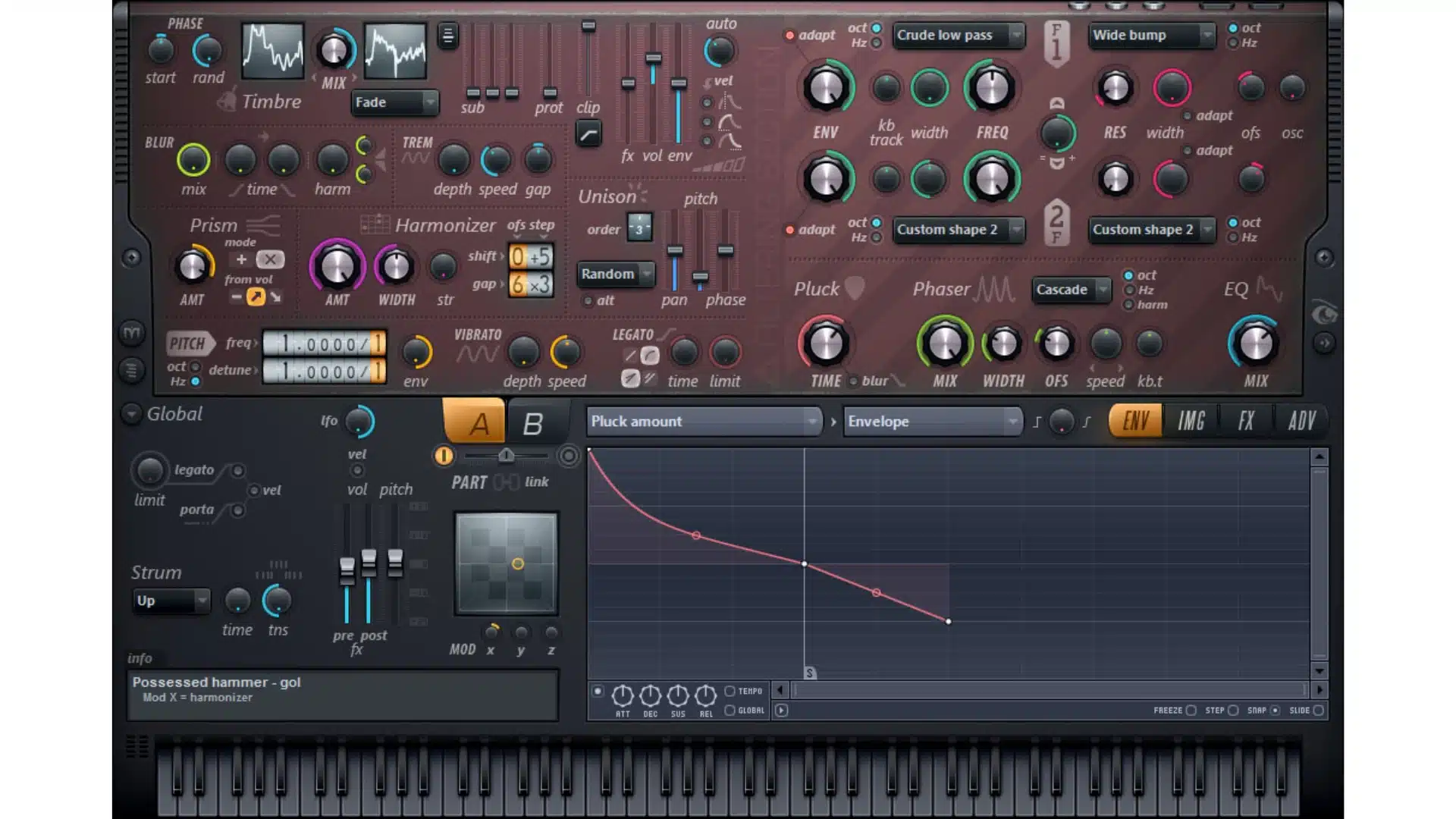Image resolution: width=1456 pixels, height=819 pixels.
Task: Click the filter 2 F icon
Action: tap(1056, 222)
